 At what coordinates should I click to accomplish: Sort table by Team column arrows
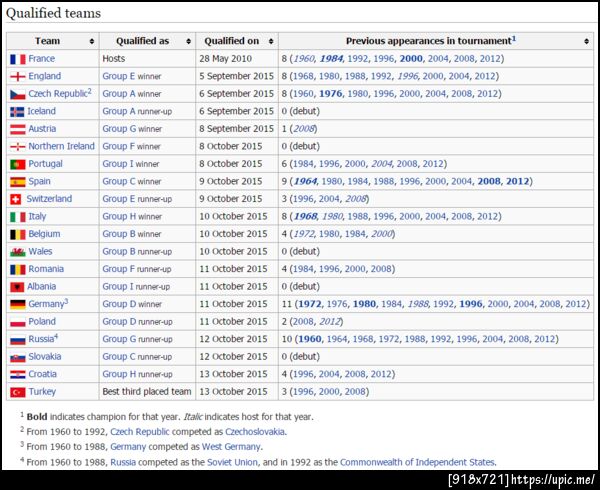tap(92, 41)
